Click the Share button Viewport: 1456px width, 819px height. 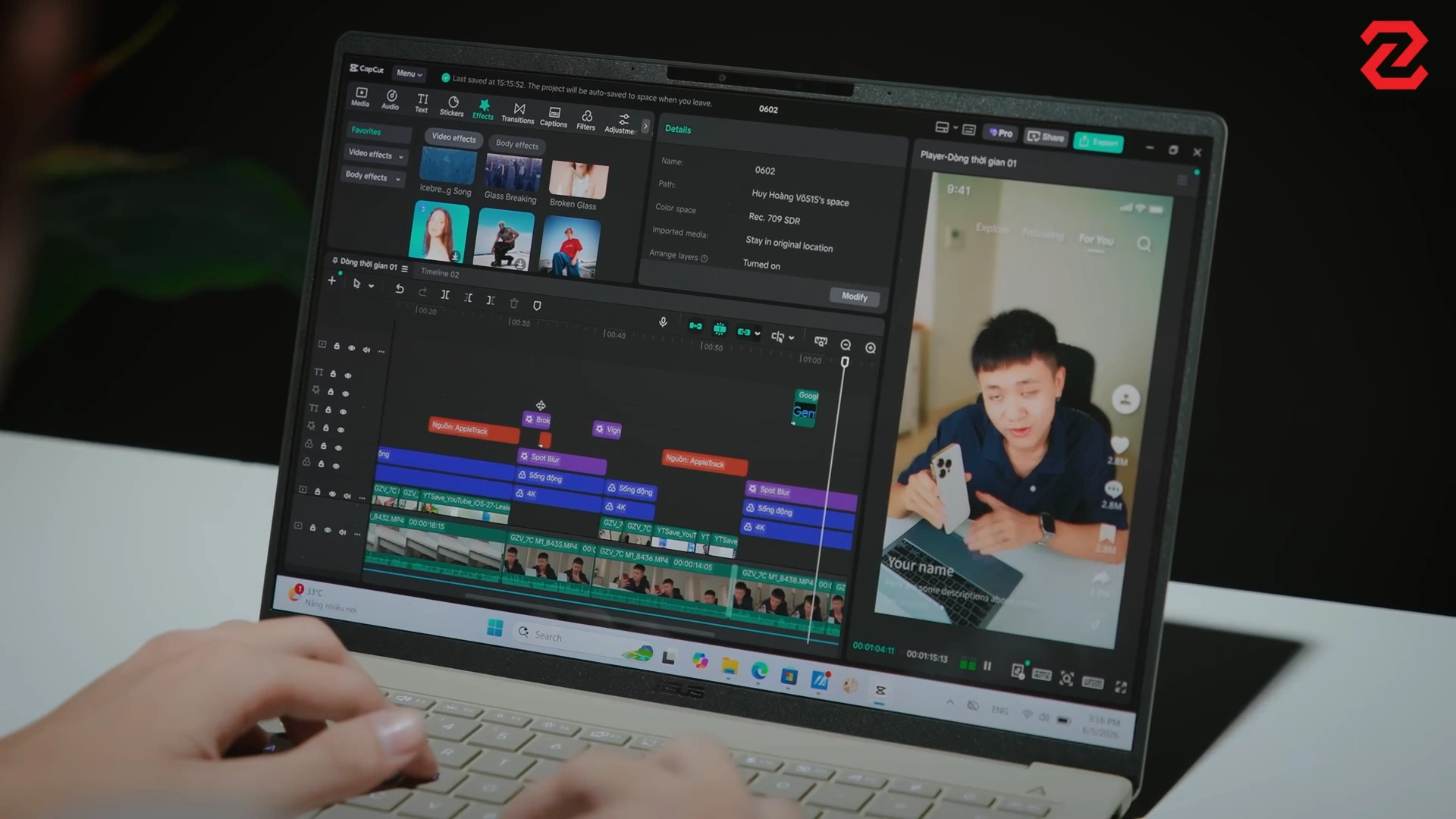click(x=1046, y=137)
